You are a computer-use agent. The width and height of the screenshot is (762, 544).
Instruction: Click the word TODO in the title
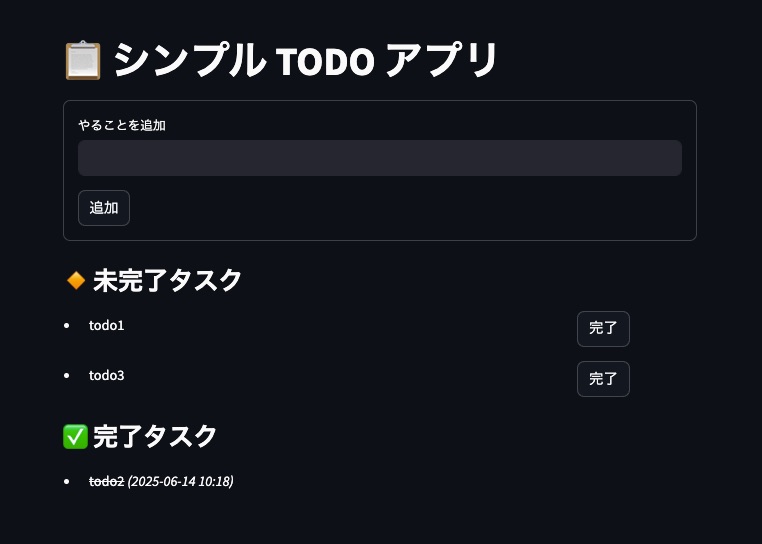[x=325, y=61]
